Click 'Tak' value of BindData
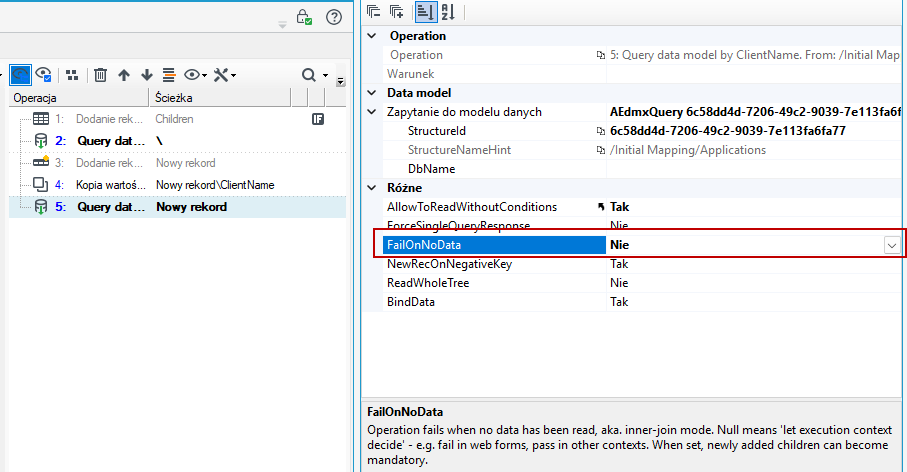This screenshot has height=472, width=907. pos(619,302)
